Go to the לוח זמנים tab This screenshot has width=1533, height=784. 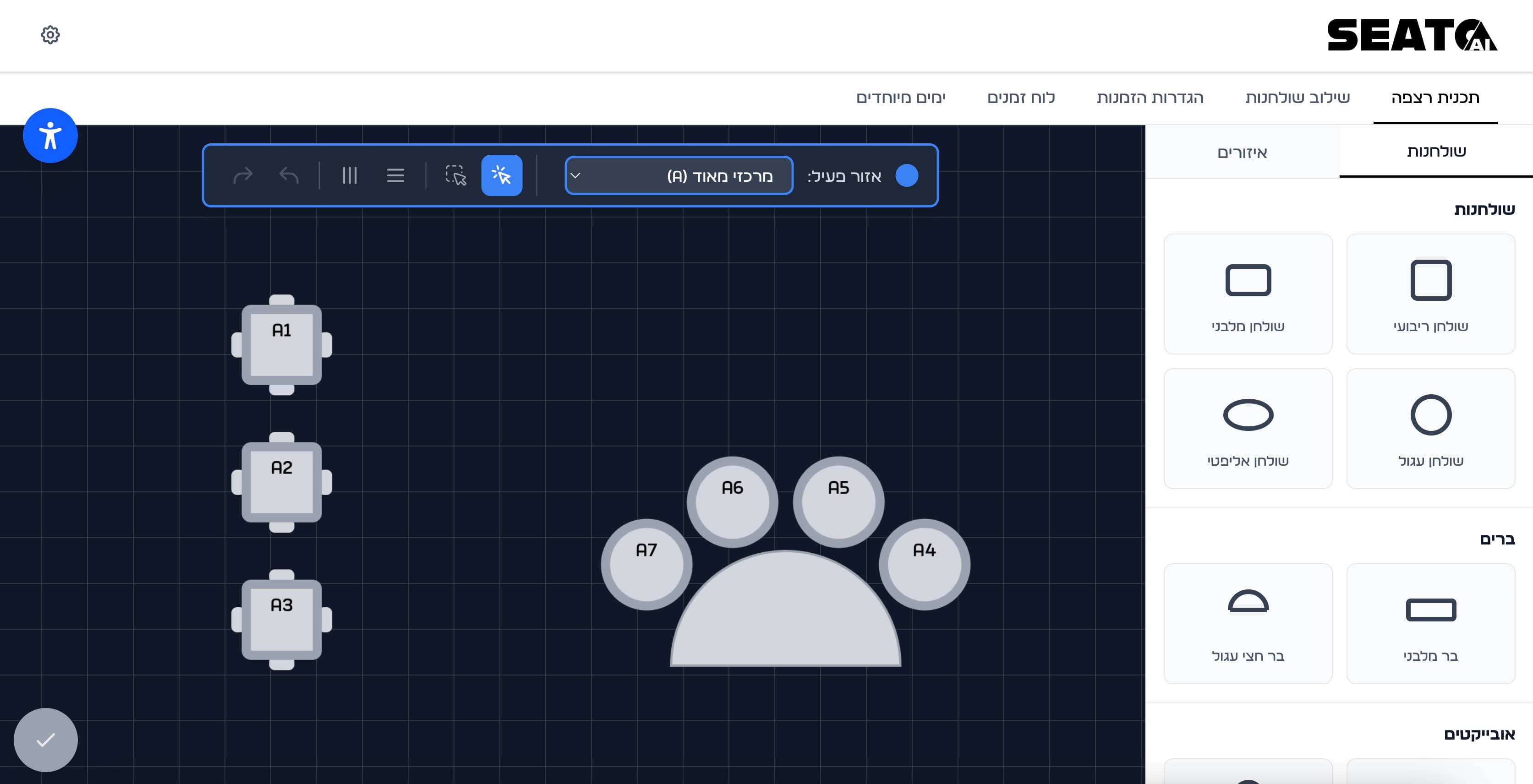(x=1021, y=98)
